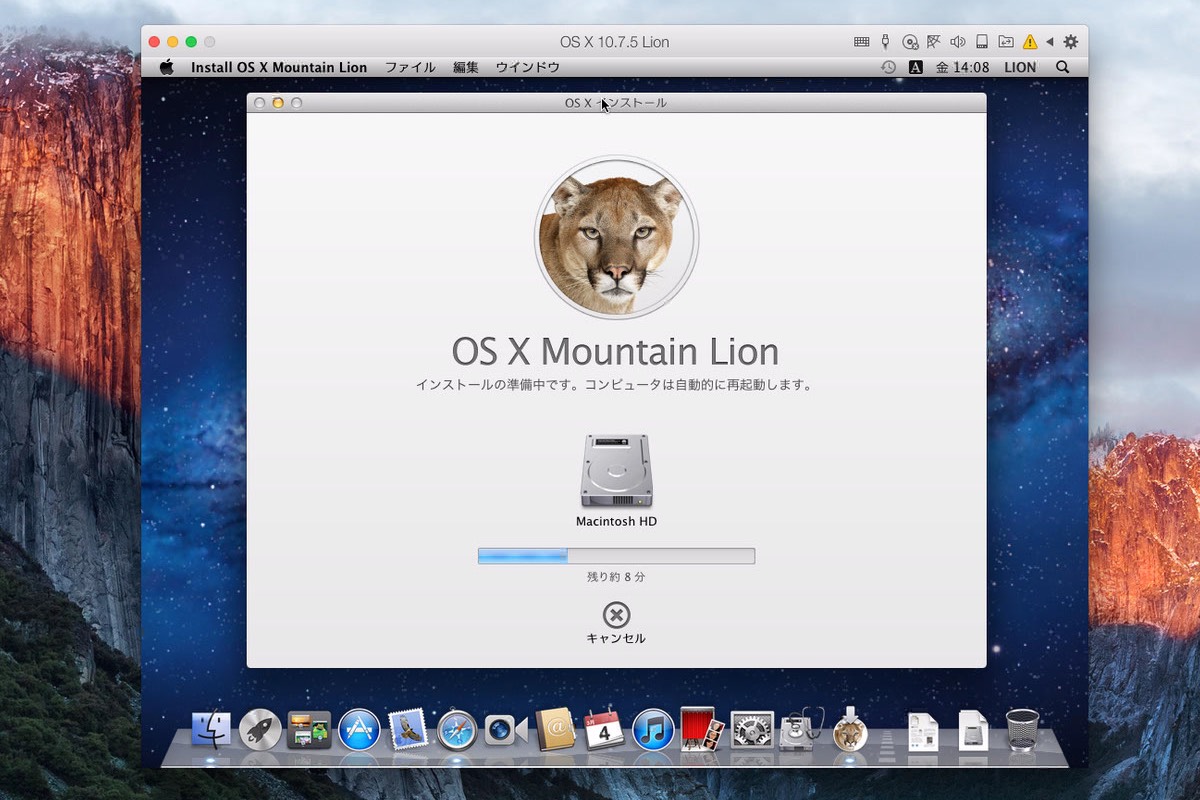The width and height of the screenshot is (1200, 800).
Task: Open the ファイル menu
Action: coord(410,67)
